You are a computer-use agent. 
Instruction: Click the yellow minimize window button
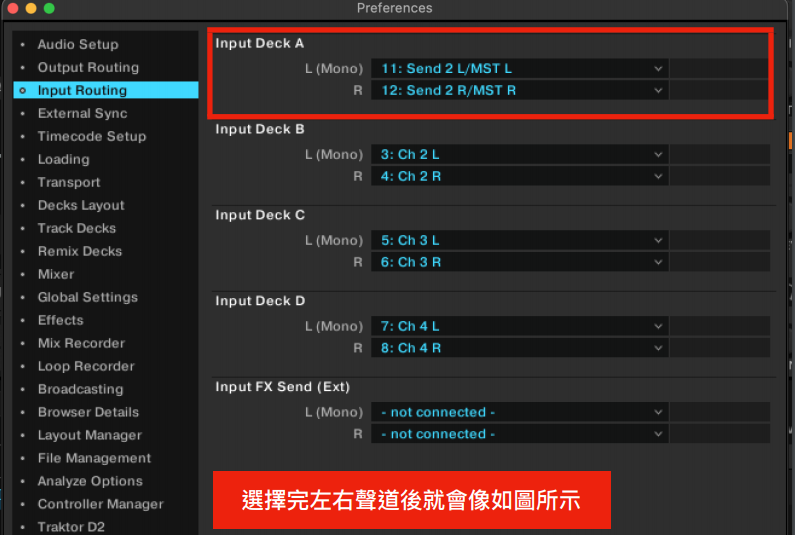31,8
